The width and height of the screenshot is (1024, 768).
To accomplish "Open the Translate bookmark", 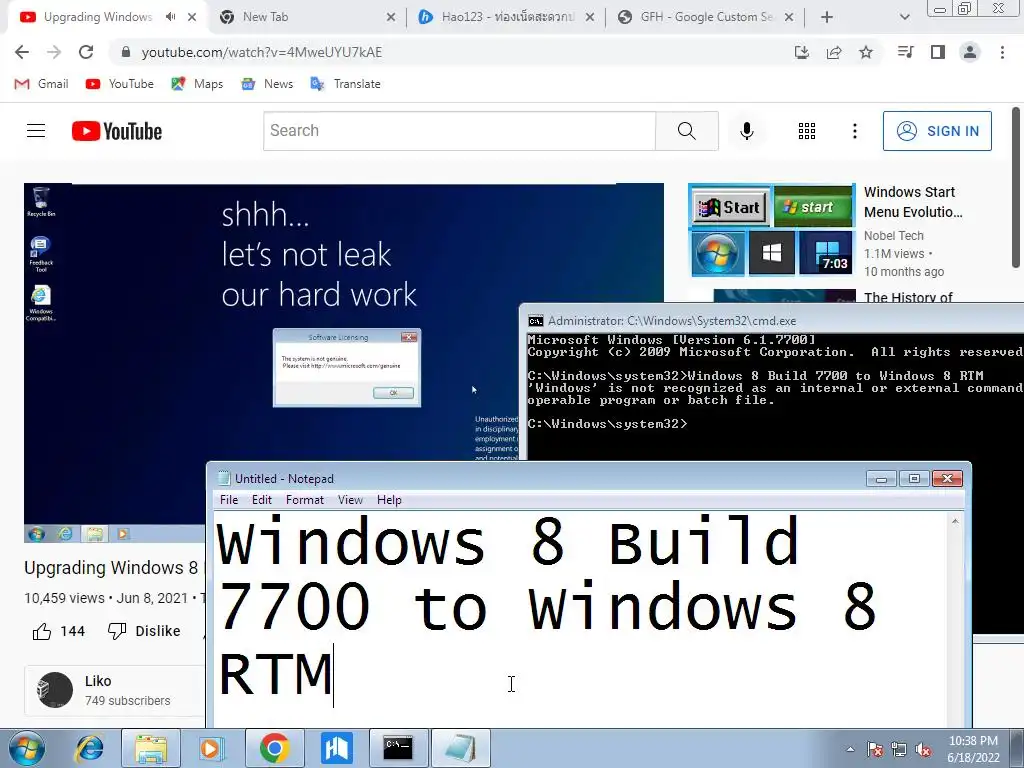I will (x=345, y=84).
